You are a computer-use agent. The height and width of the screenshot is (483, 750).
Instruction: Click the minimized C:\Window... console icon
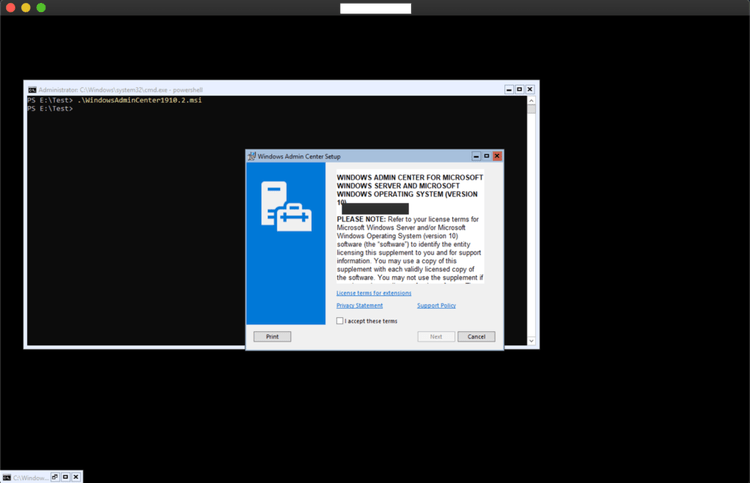[x=7, y=477]
